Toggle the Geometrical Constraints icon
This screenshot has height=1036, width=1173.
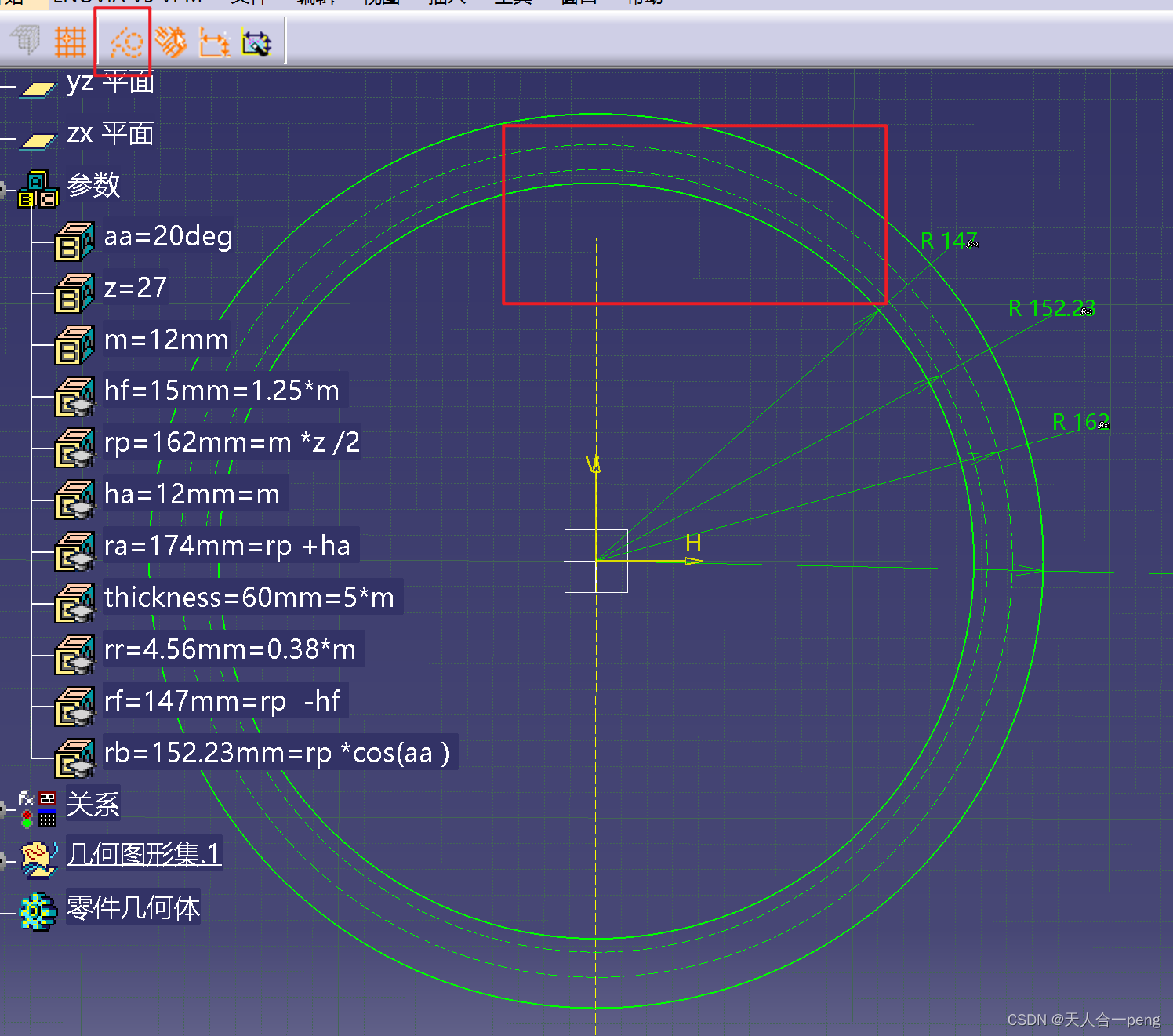pyautogui.click(x=171, y=42)
